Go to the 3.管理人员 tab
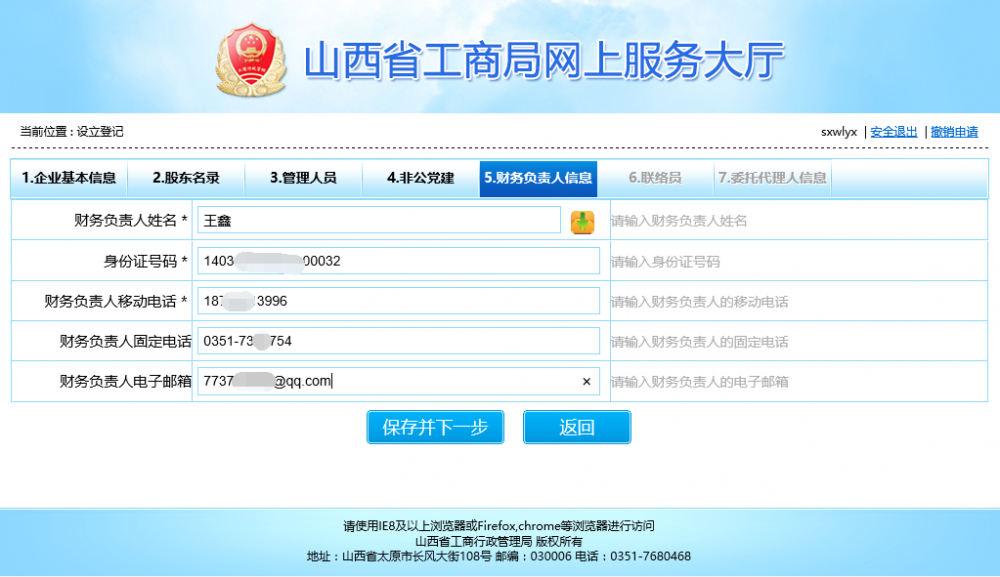Viewport: 1000px width, 577px height. click(303, 179)
